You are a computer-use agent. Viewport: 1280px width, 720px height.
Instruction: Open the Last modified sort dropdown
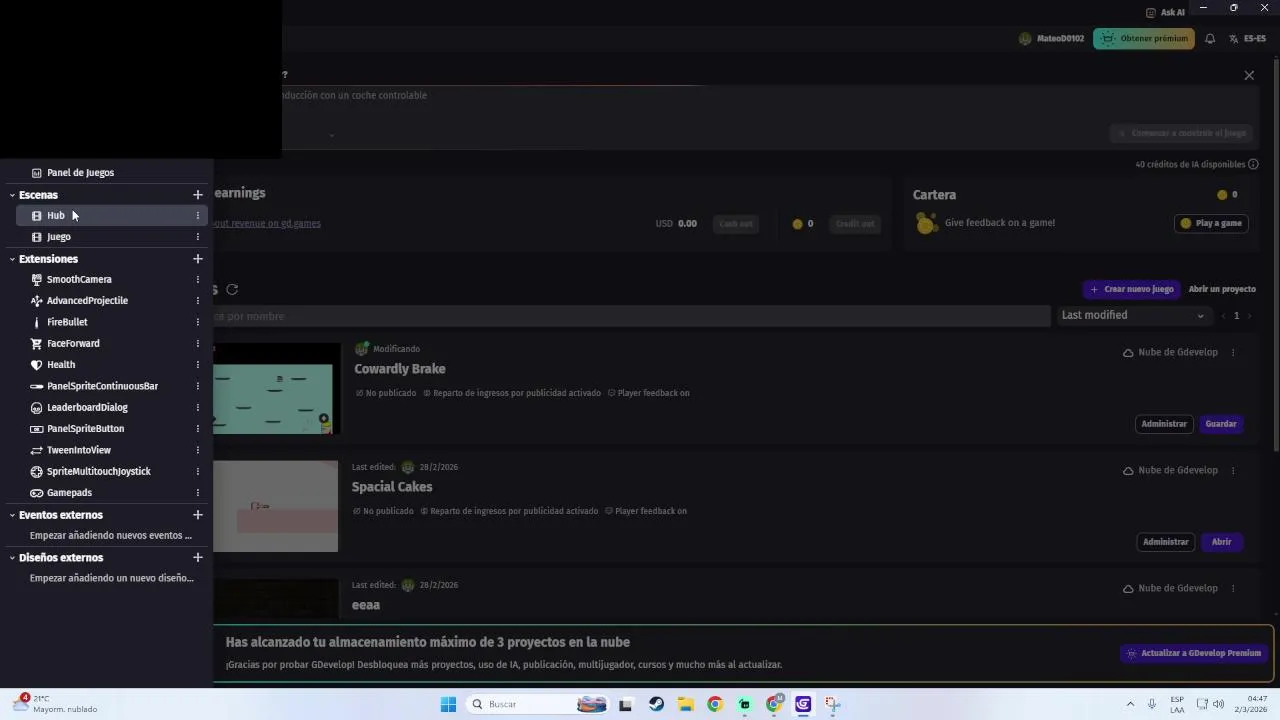tap(1133, 316)
